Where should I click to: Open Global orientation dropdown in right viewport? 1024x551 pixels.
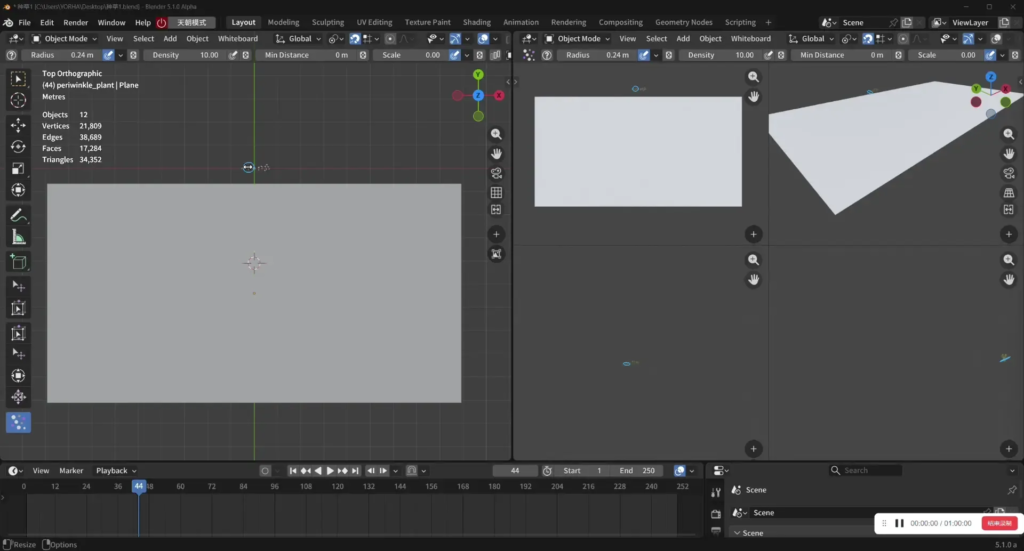click(x=812, y=39)
